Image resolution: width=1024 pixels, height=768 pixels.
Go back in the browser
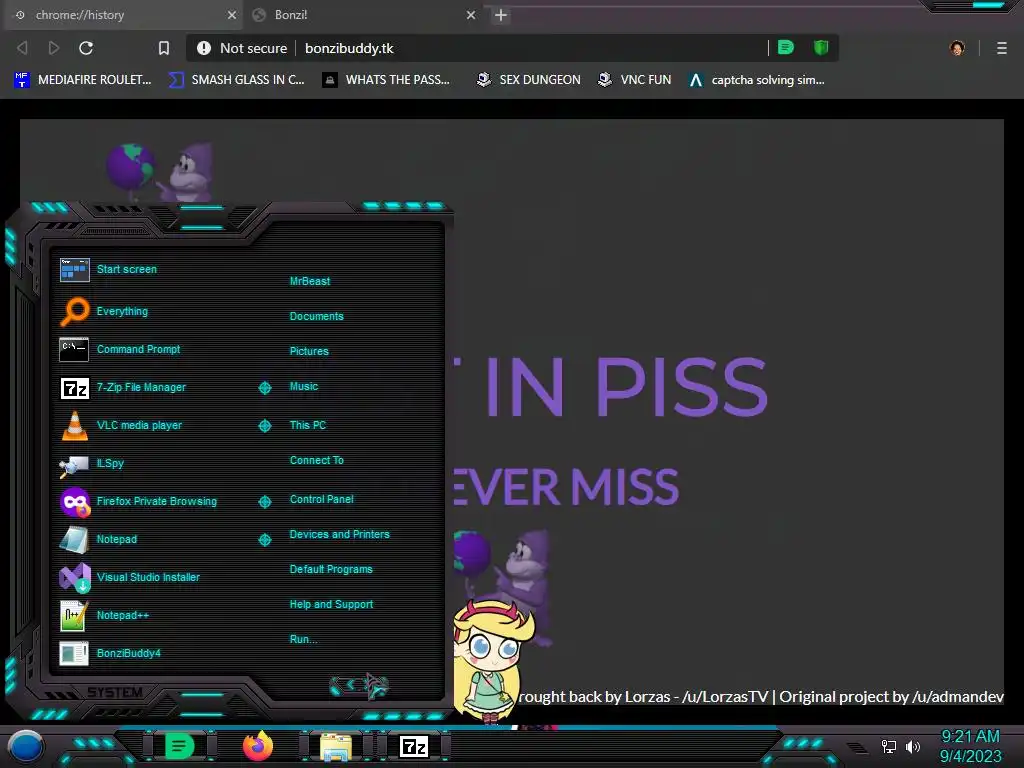[x=22, y=48]
